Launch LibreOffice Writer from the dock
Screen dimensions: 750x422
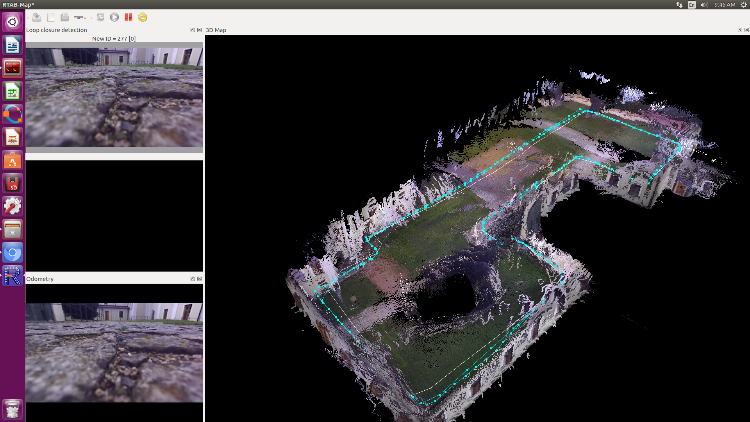click(x=12, y=45)
